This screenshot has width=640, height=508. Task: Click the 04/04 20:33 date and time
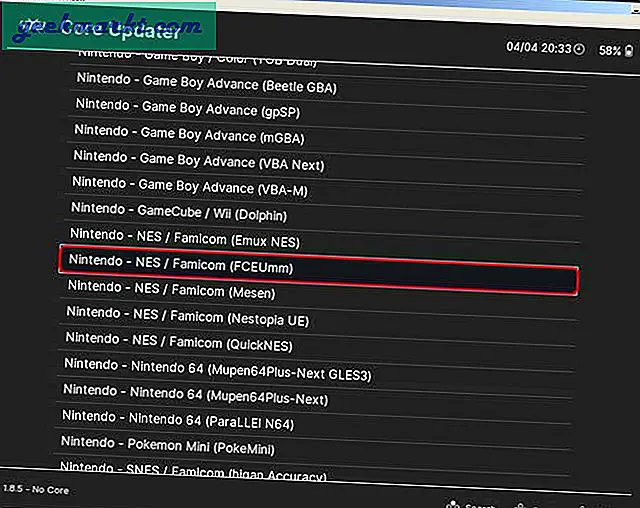(x=539, y=48)
